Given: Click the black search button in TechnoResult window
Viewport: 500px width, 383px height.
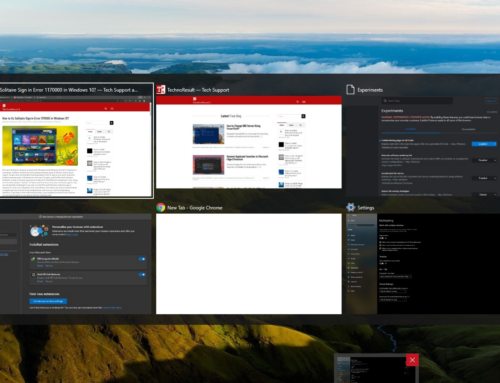Looking at the screenshot, I should [x=303, y=116].
